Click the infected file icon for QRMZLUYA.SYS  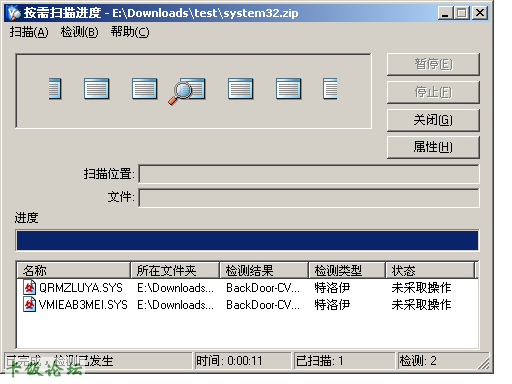pos(29,287)
